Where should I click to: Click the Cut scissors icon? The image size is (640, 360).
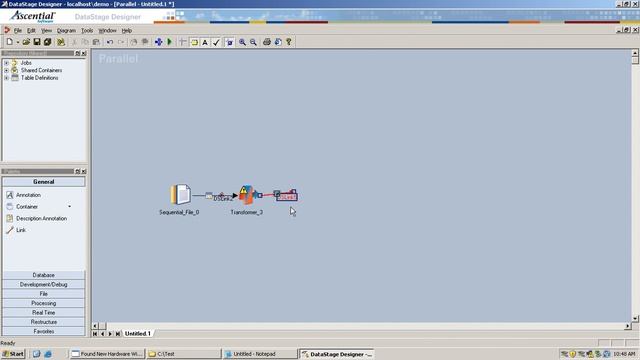[x=74, y=42]
